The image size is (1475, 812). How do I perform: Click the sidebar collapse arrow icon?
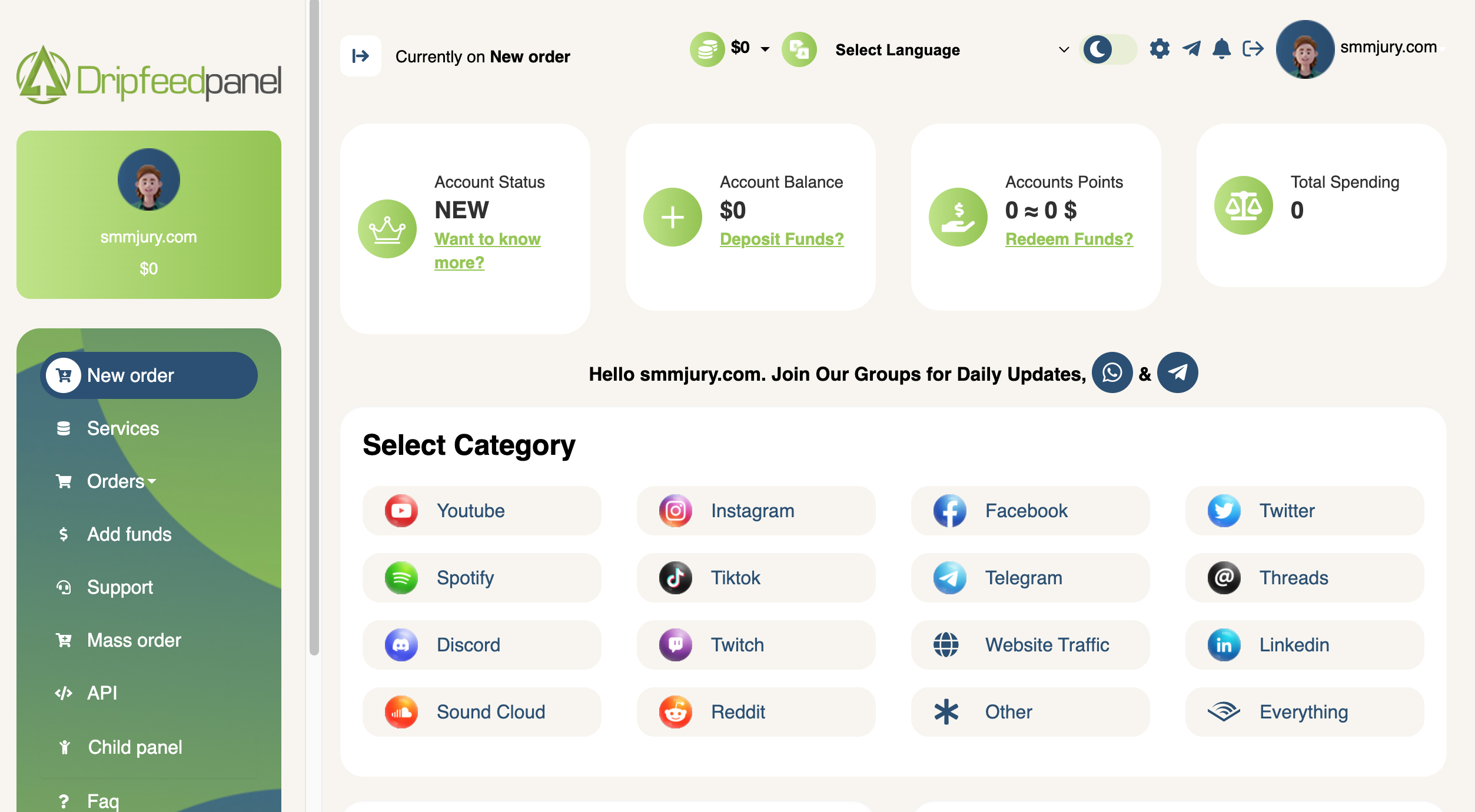(x=361, y=56)
